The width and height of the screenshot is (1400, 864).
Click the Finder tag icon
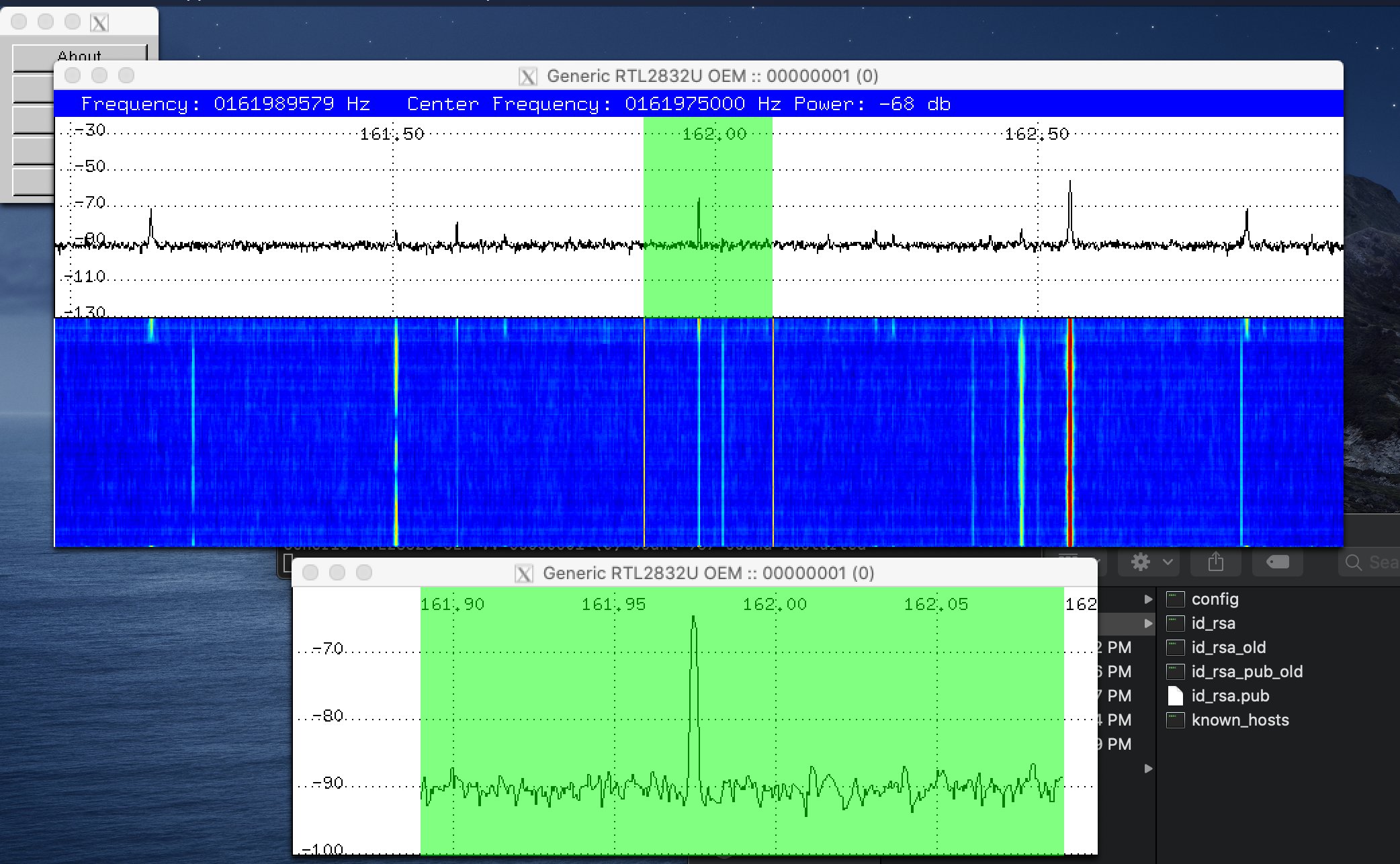[1278, 562]
